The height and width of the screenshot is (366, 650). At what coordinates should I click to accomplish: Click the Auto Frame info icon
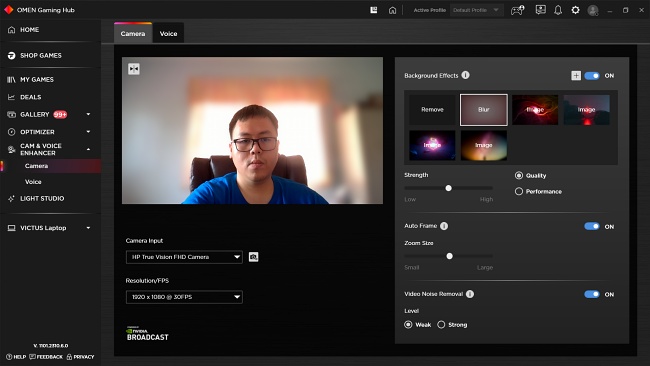click(x=444, y=226)
